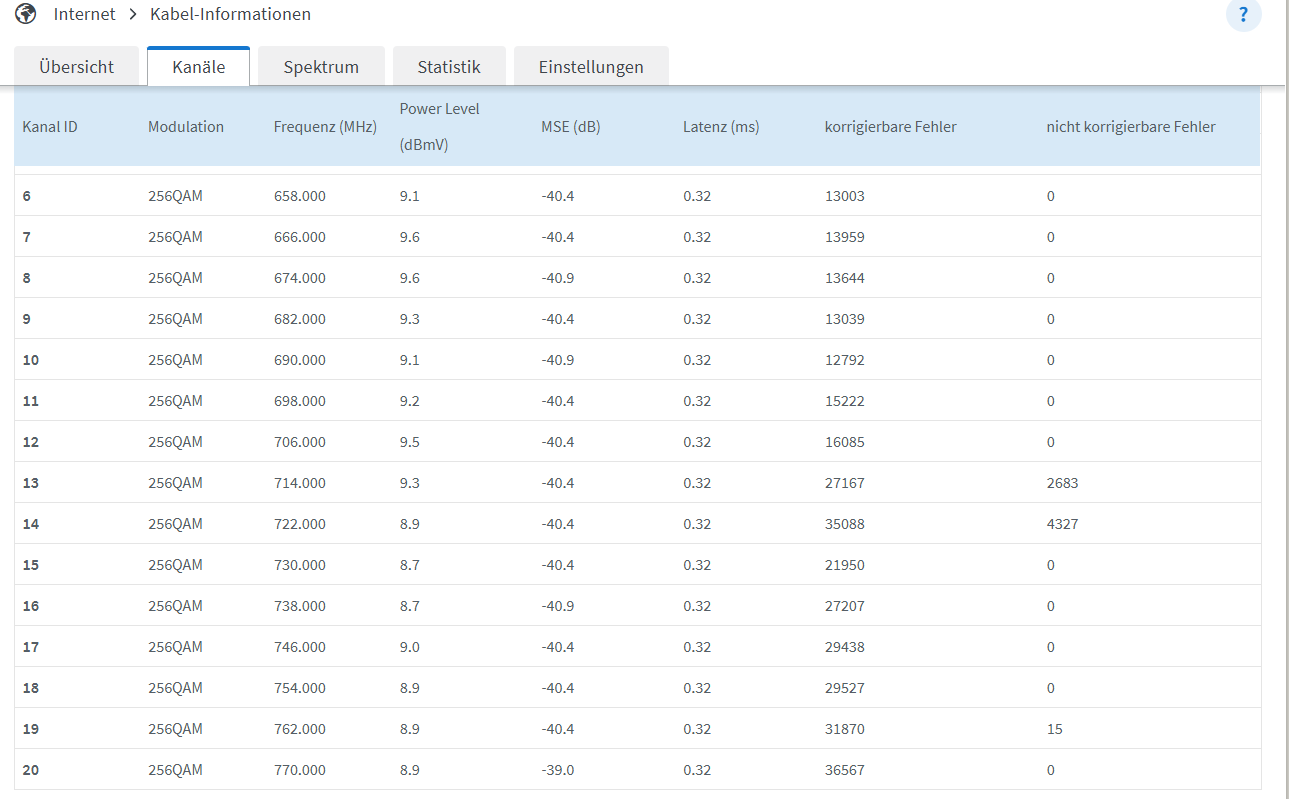This screenshot has width=1289, height=799.
Task: Select the Kanäle tab
Action: 198,67
